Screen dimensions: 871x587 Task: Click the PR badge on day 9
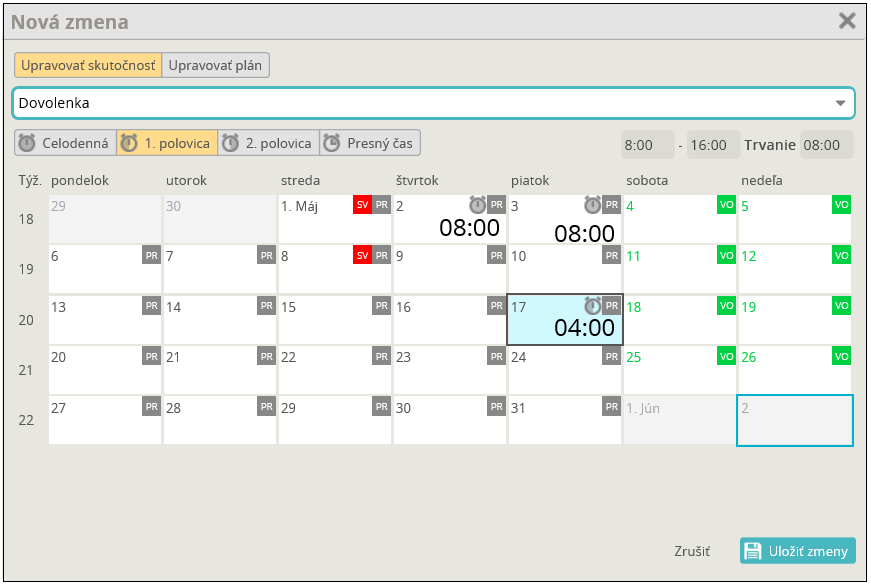coord(497,255)
